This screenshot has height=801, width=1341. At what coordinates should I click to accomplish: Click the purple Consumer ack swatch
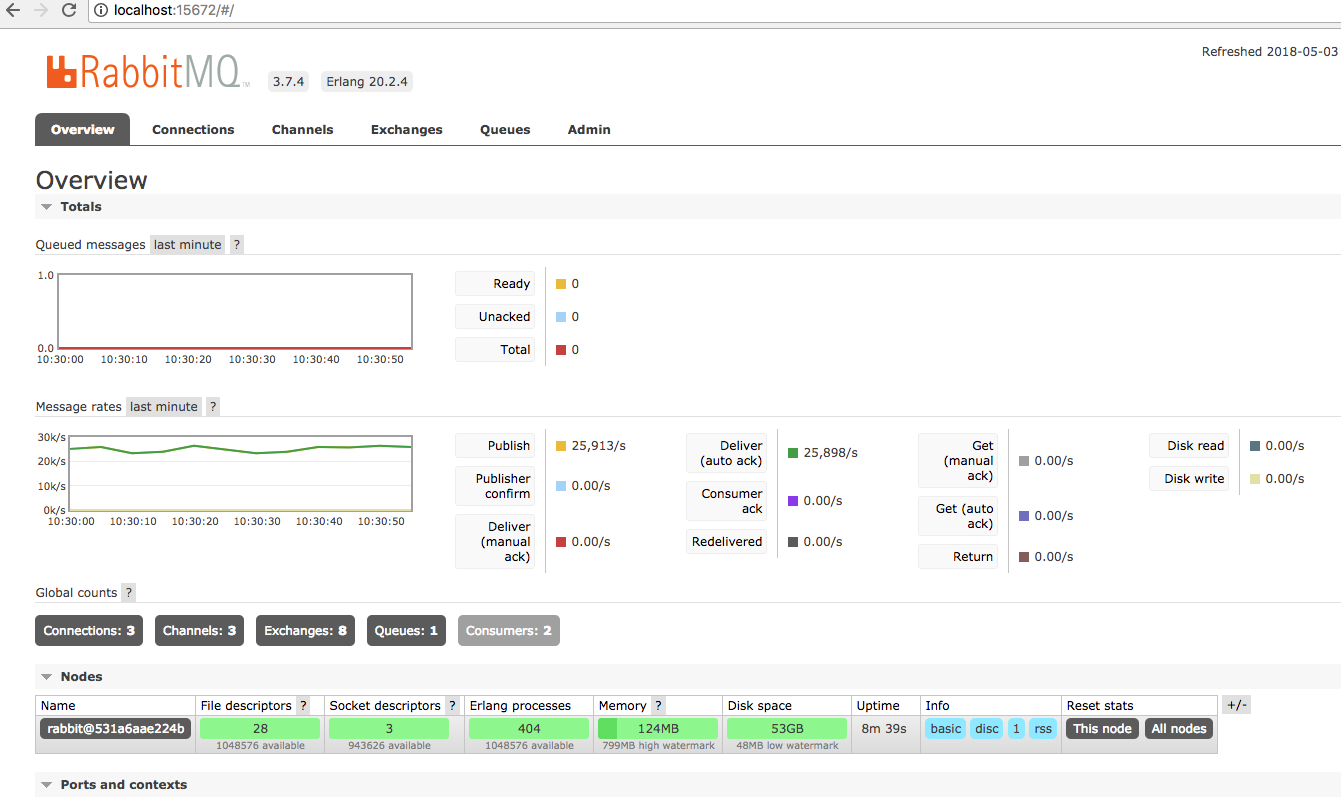click(793, 501)
